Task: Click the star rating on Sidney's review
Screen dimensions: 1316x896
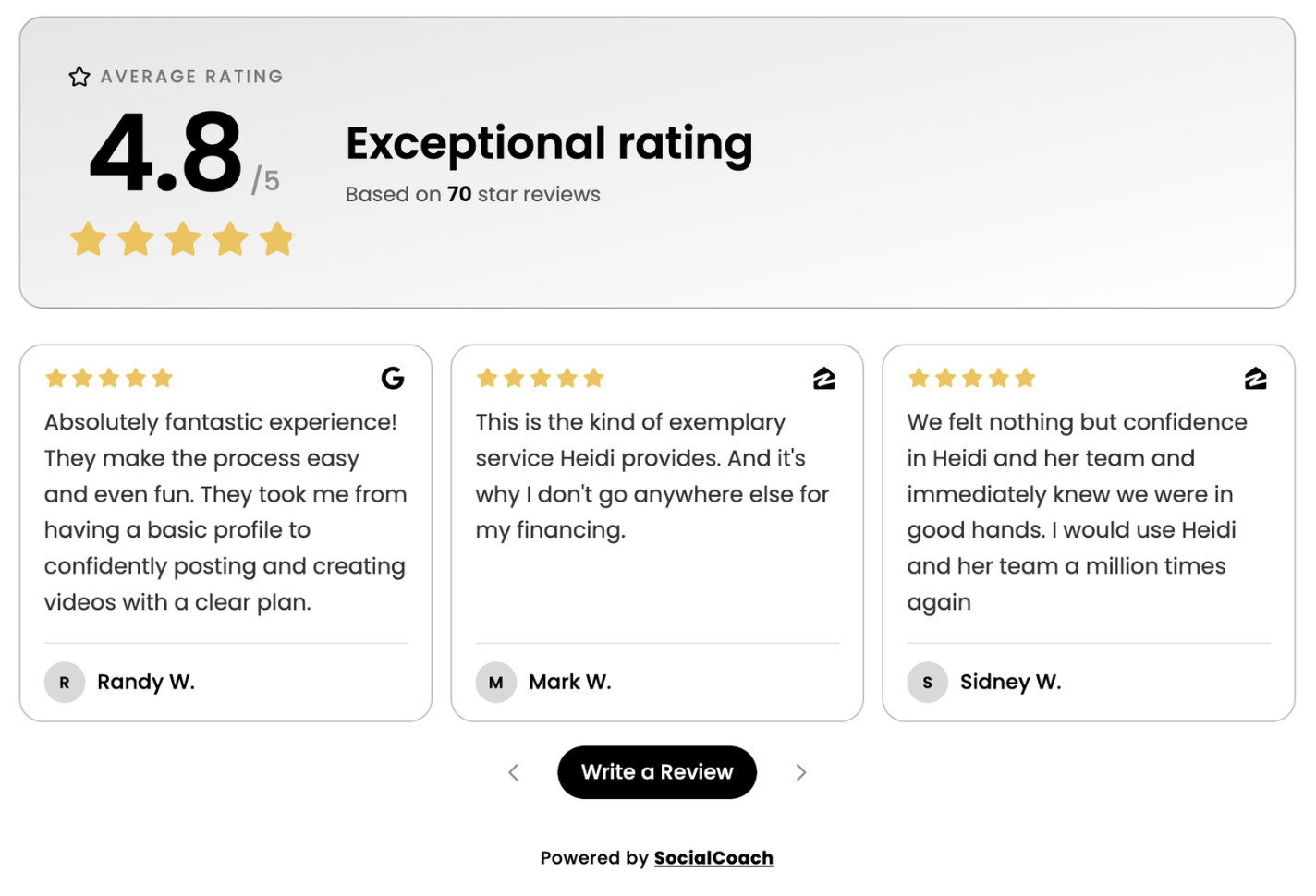Action: (x=972, y=378)
